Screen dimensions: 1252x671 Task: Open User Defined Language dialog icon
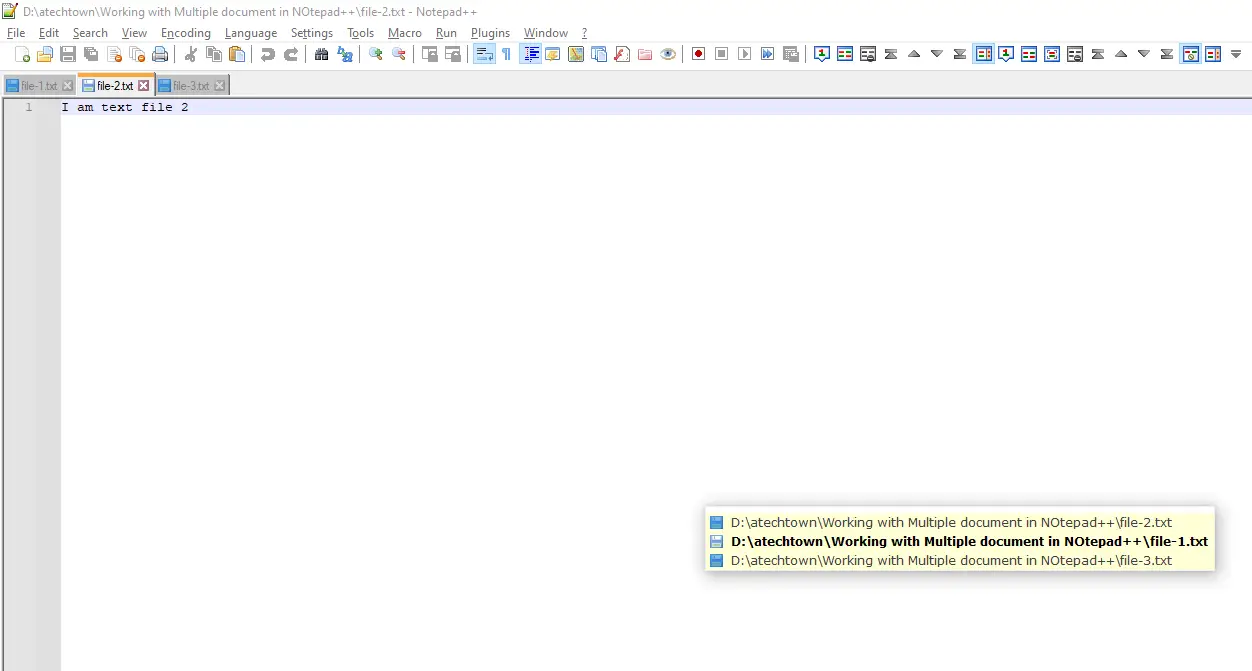point(552,54)
